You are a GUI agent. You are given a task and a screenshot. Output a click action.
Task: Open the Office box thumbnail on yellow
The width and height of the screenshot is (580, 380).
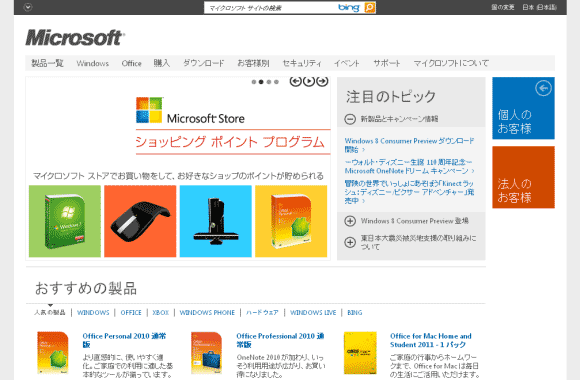pos(291,221)
